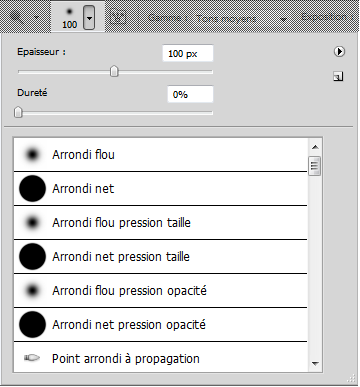Viewport: 360px width, 387px height.
Task: Pick Arrondi flou pression opacité preset
Action: tap(160, 291)
